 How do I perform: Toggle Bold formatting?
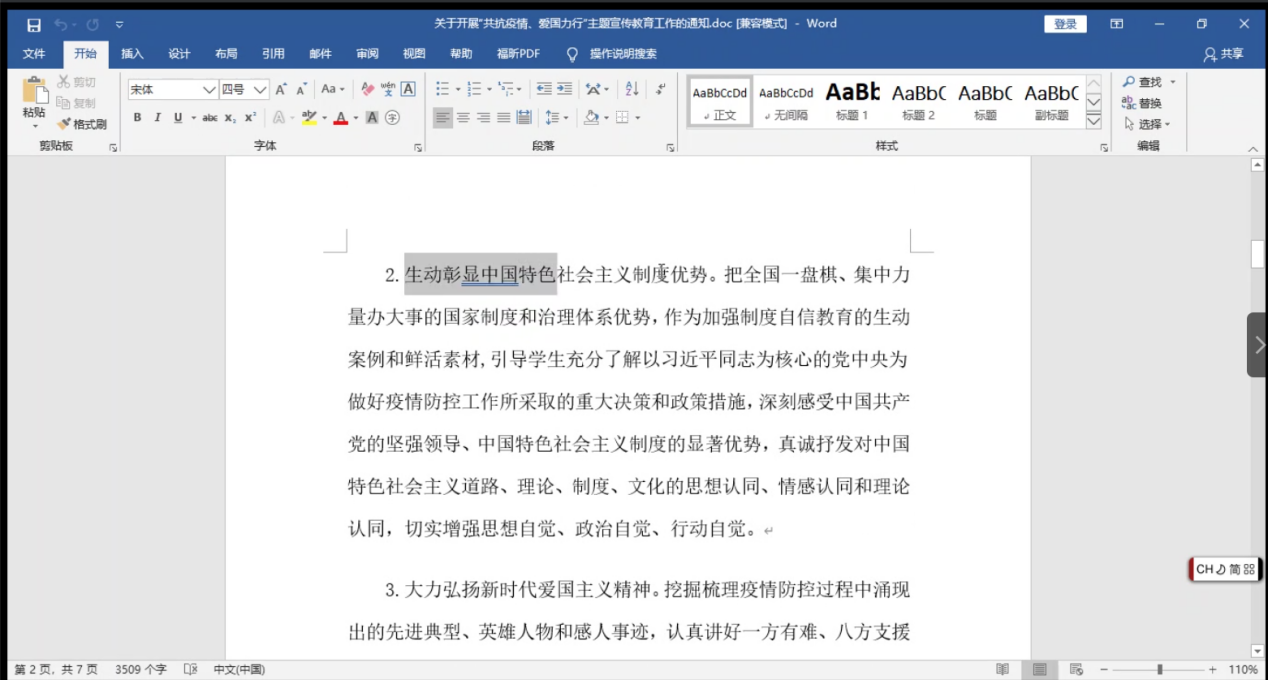137,117
